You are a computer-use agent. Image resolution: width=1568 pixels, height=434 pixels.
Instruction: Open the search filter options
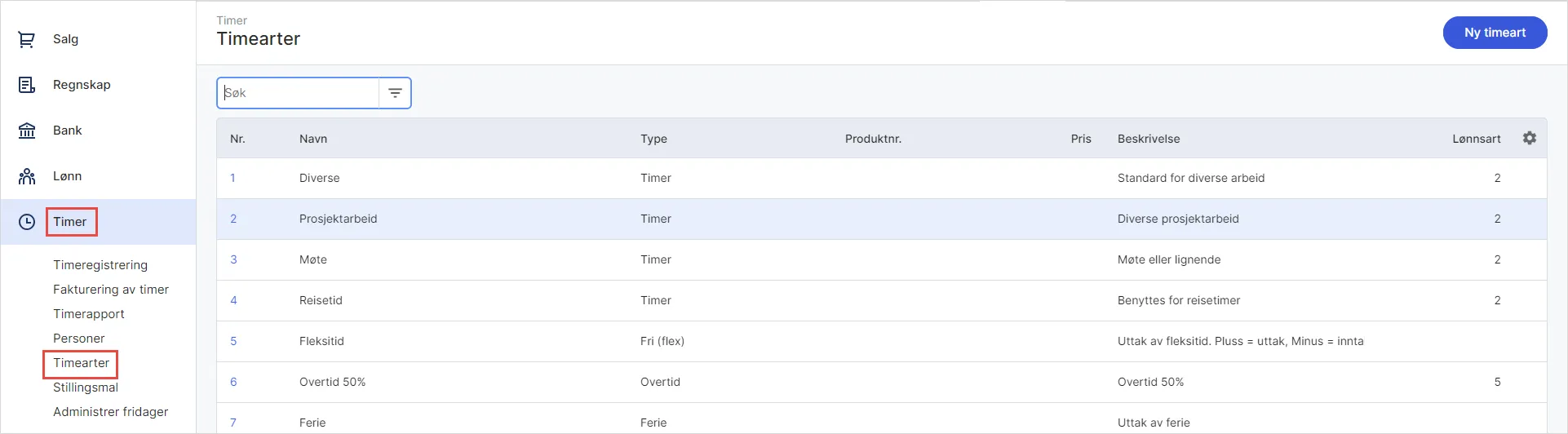pos(395,93)
